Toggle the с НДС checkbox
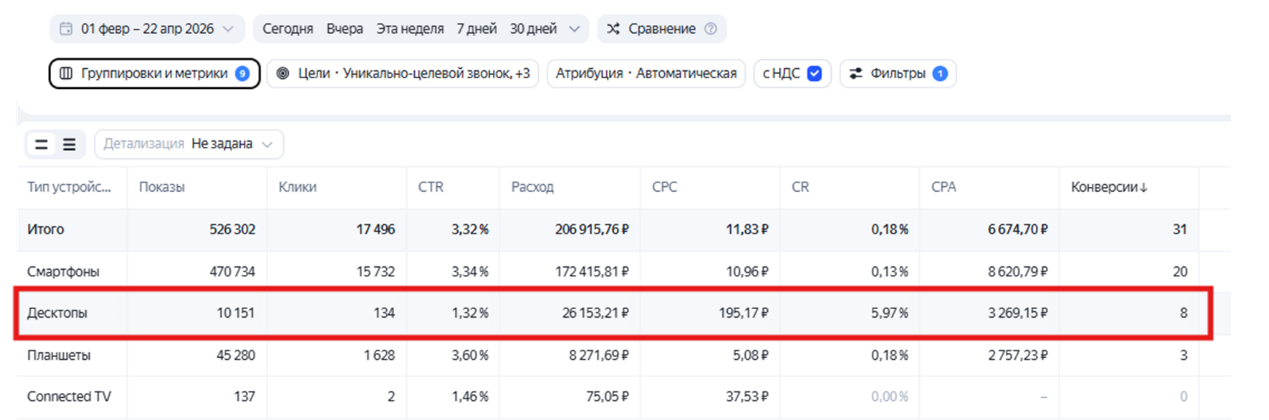The image size is (1269, 420). coord(814,73)
